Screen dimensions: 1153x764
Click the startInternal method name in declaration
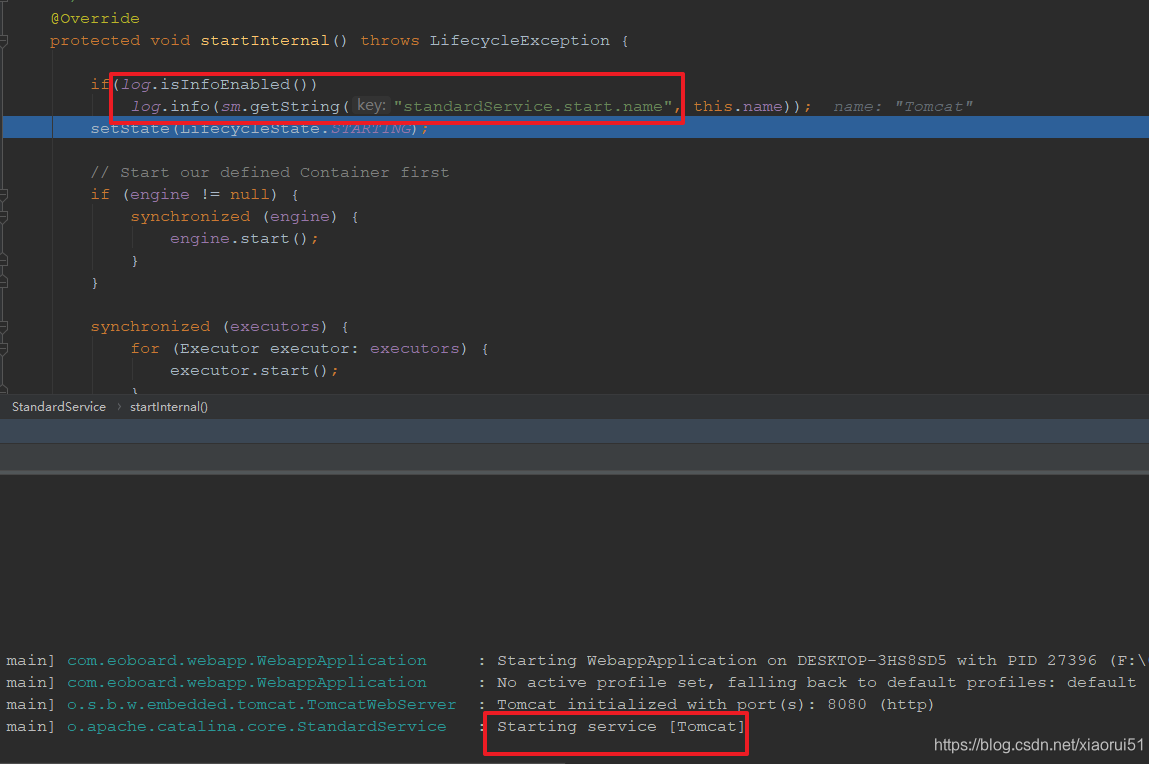pos(265,40)
